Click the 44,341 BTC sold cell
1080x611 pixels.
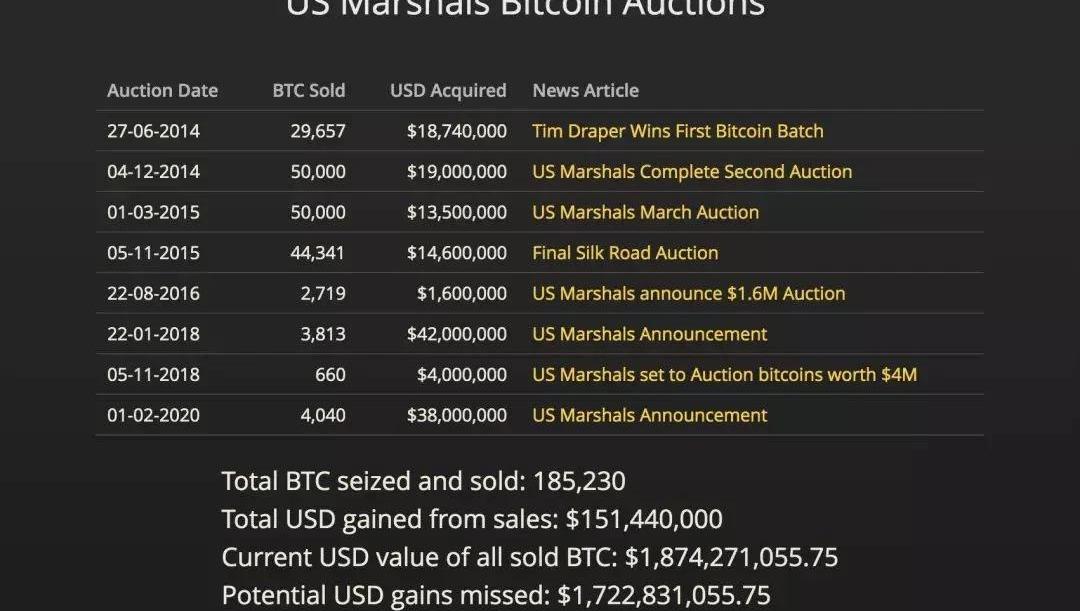(x=317, y=253)
